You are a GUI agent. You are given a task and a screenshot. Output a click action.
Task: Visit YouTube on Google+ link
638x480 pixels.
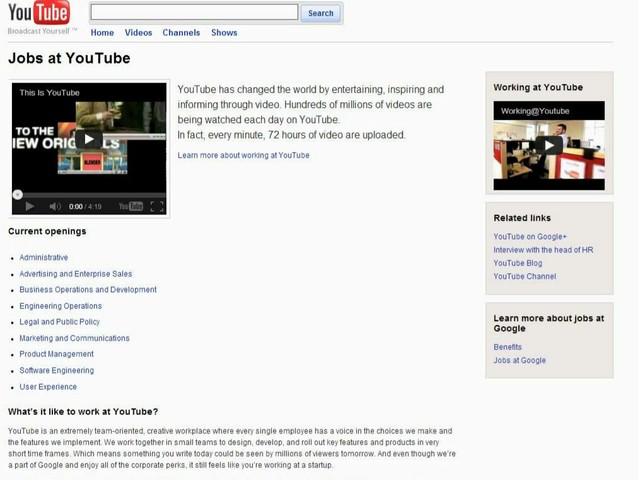pyautogui.click(x=530, y=237)
